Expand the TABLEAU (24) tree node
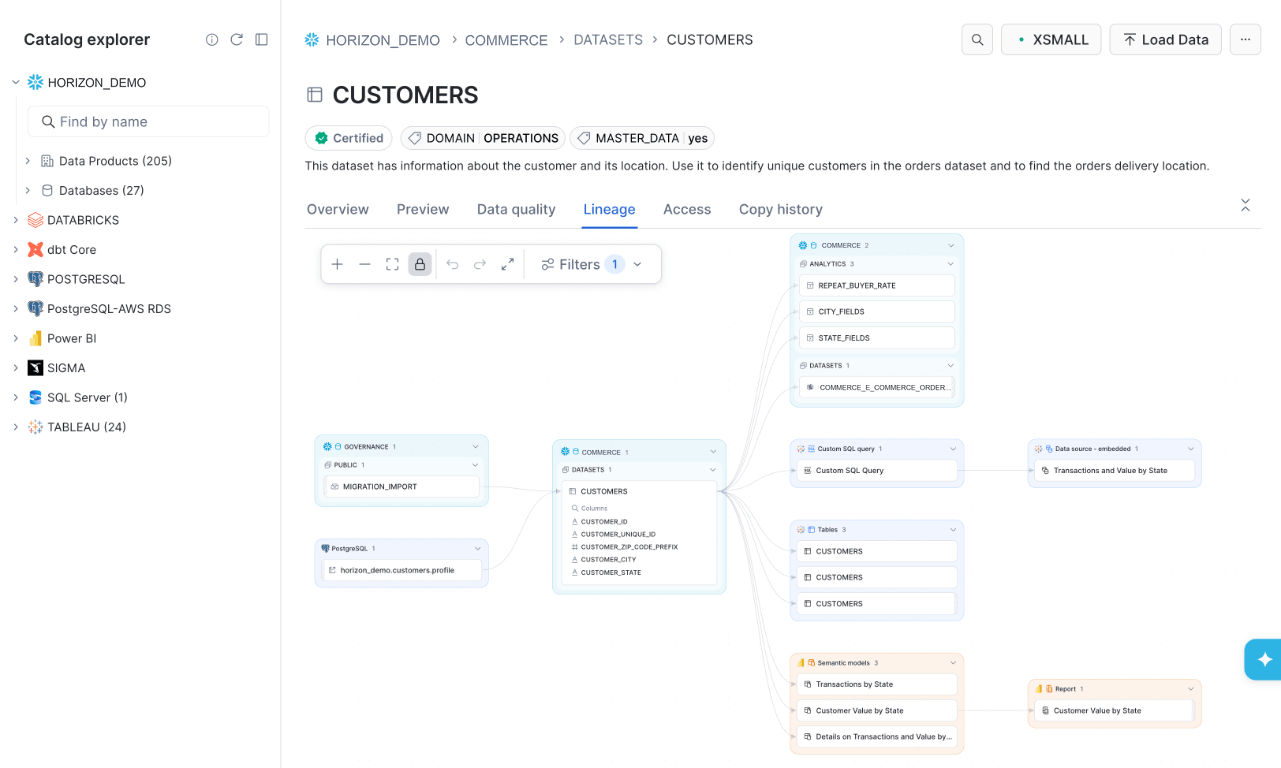1281x768 pixels. pyautogui.click(x=16, y=427)
